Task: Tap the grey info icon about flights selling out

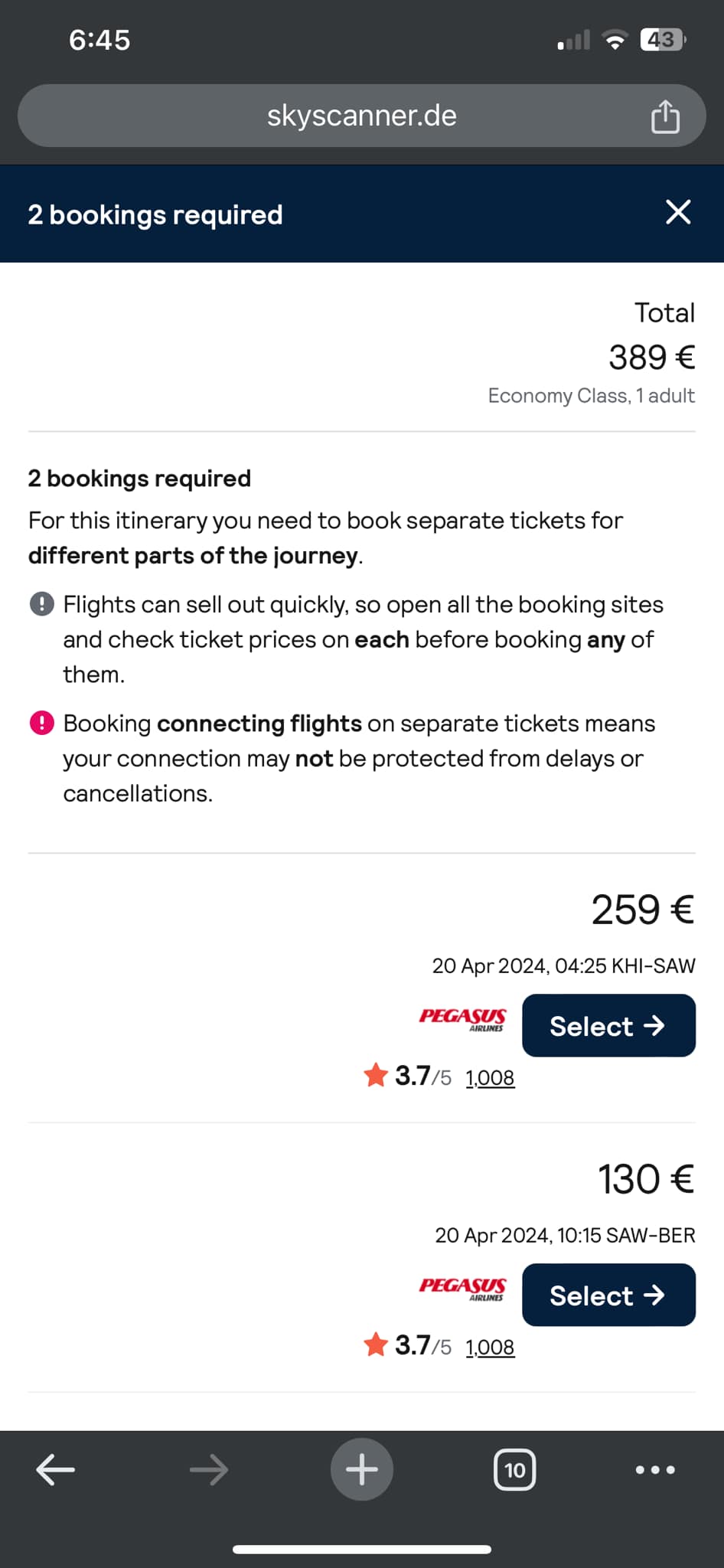Action: tap(42, 604)
